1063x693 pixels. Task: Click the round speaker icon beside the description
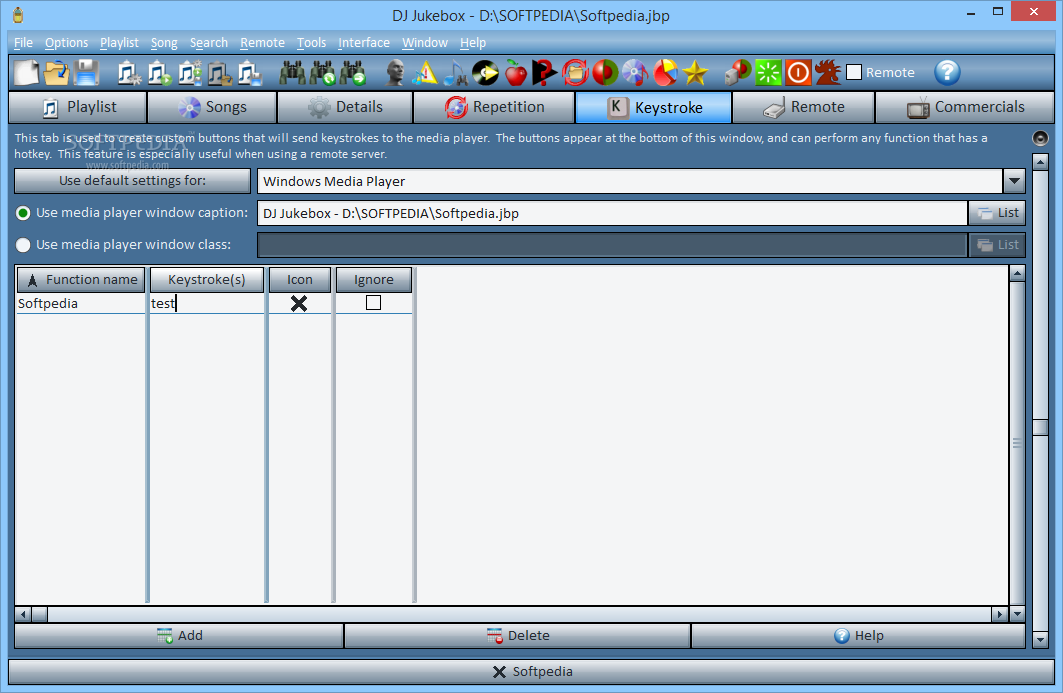coord(1040,138)
